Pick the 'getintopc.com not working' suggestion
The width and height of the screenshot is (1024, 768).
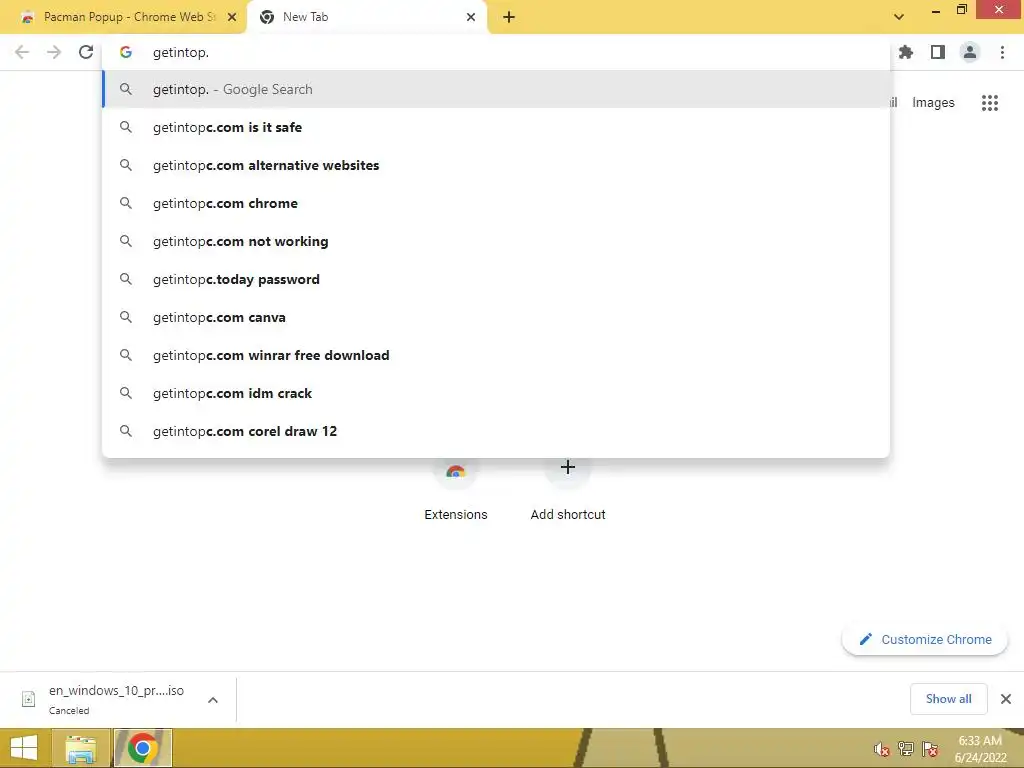tap(496, 241)
